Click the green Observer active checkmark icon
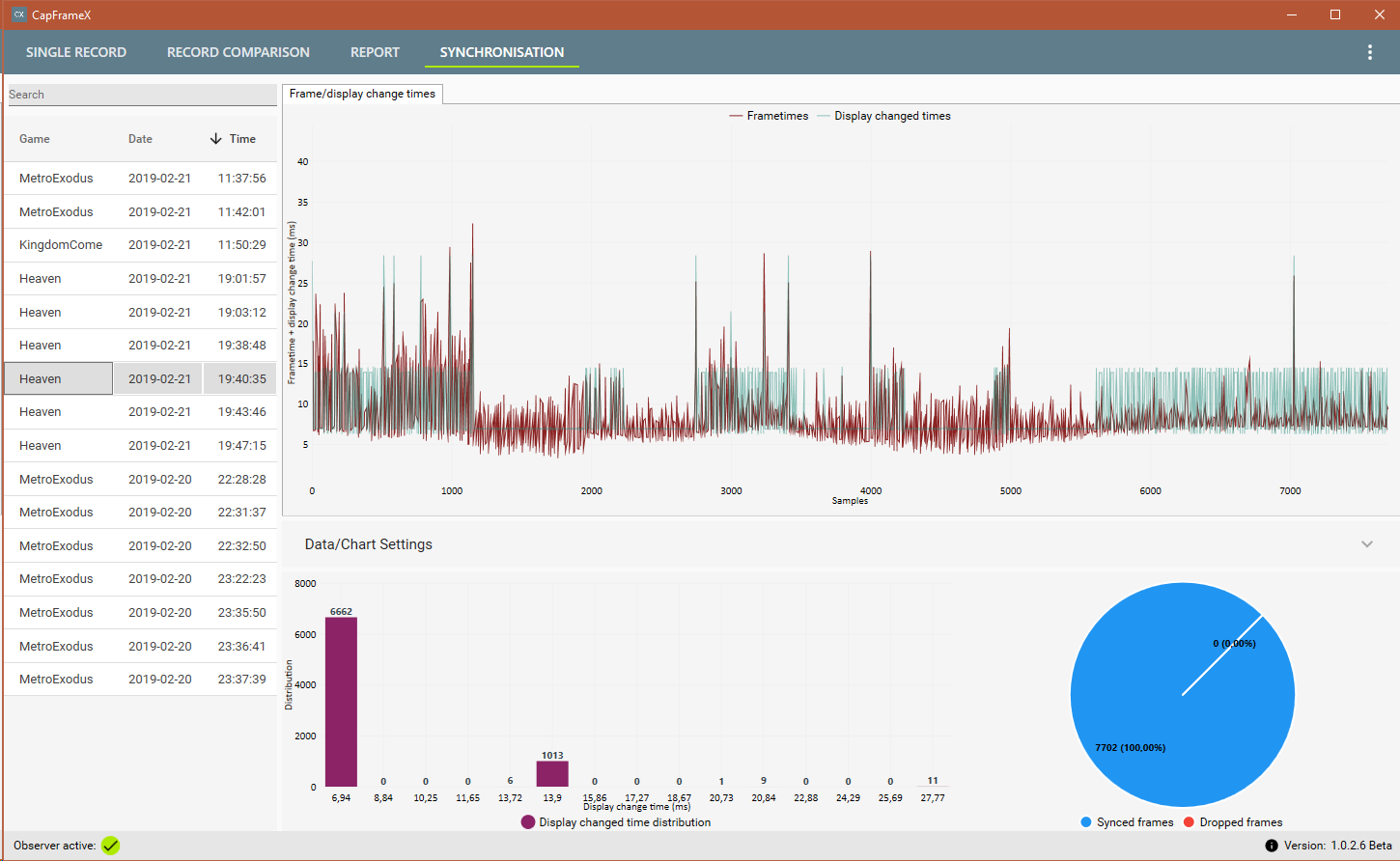Viewport: 1400px width, 861px height. (111, 846)
